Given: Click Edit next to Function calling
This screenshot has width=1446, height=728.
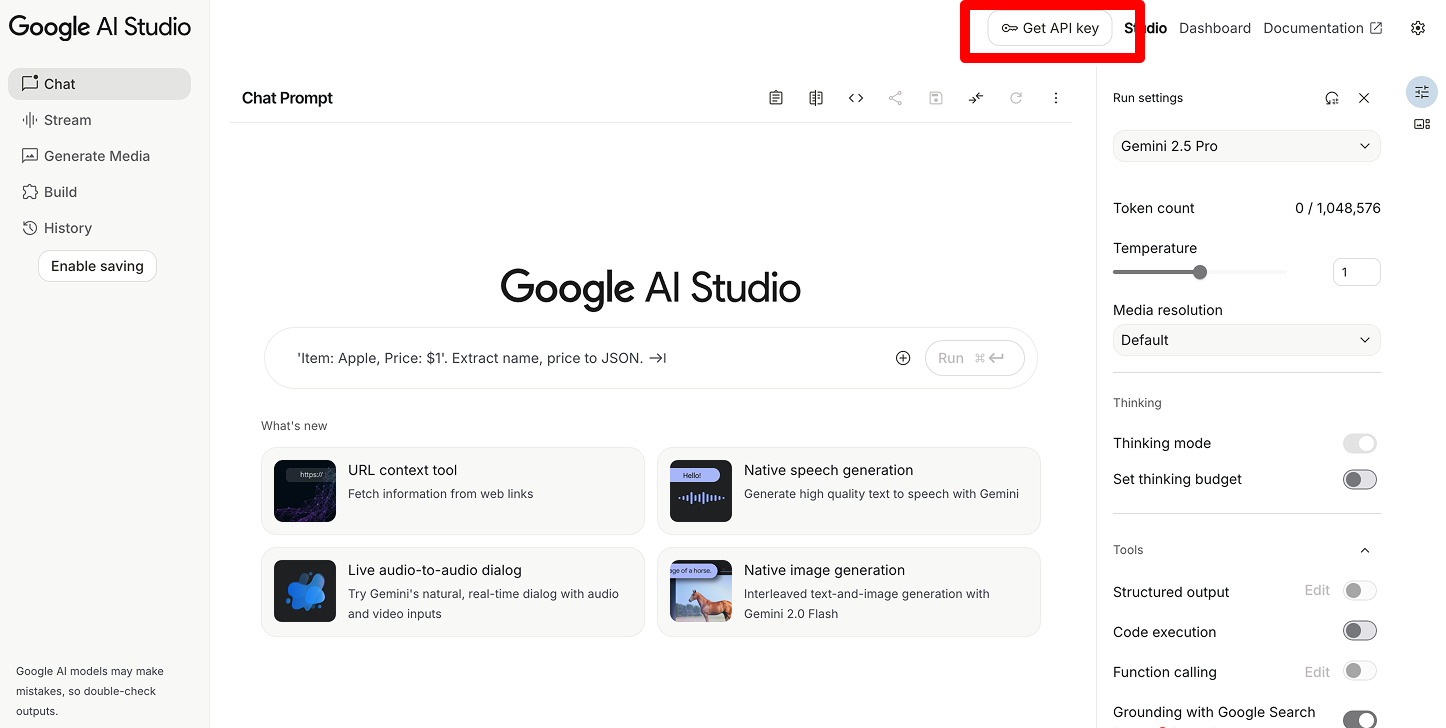Looking at the screenshot, I should click(x=1317, y=672).
